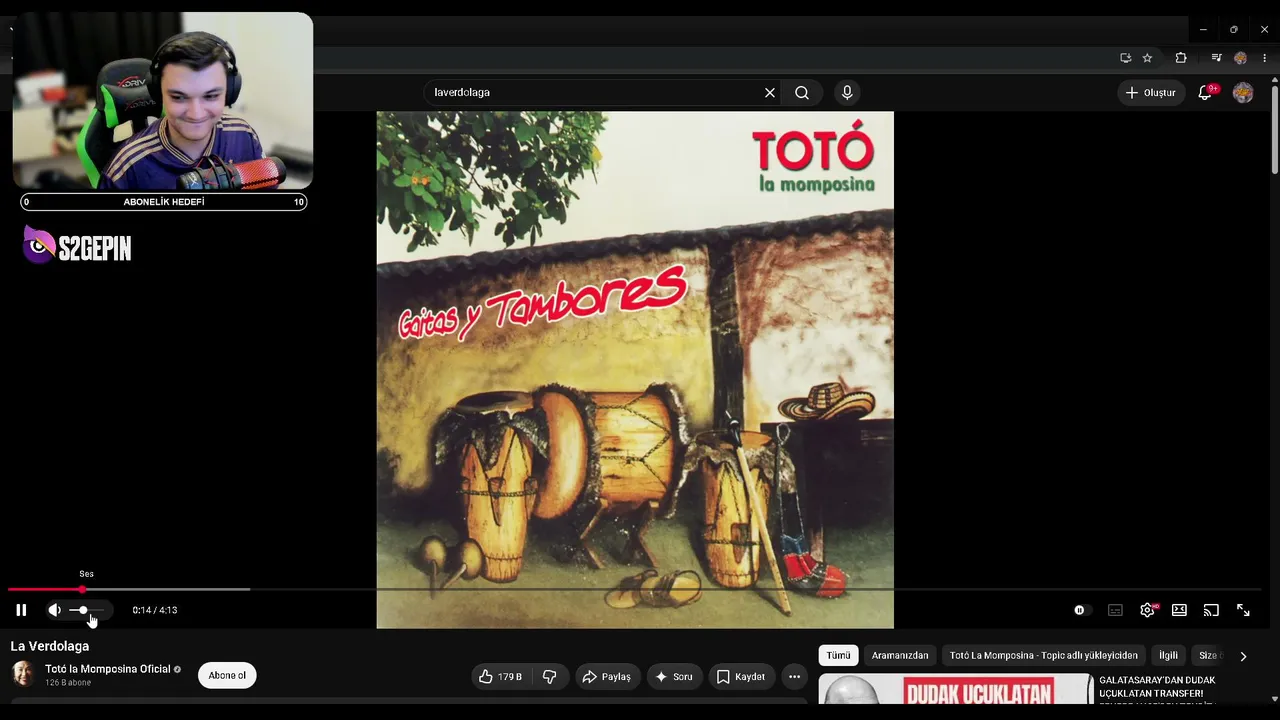Click the page scrollbar thumb on the right edge
Image resolution: width=1280 pixels, height=720 pixels.
(x=1274, y=130)
